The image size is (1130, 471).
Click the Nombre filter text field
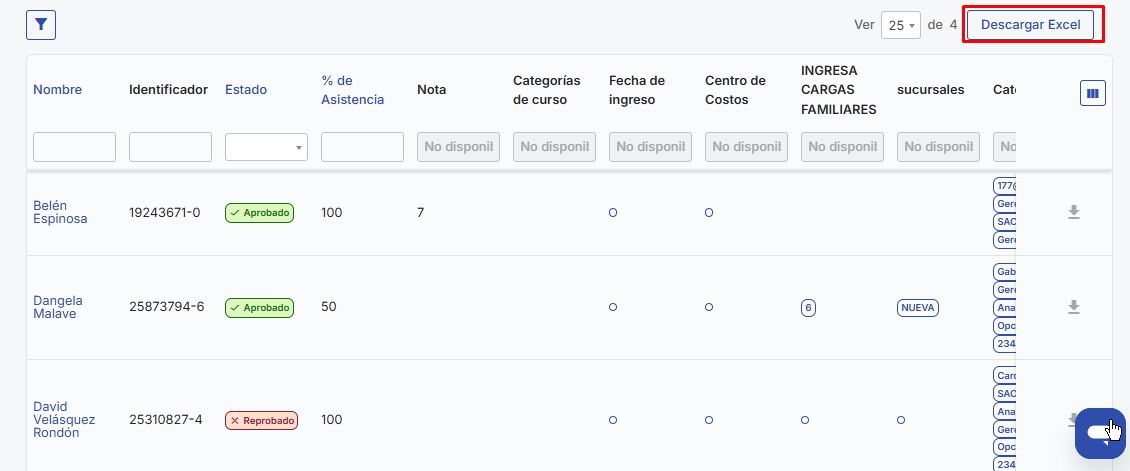coord(74,147)
